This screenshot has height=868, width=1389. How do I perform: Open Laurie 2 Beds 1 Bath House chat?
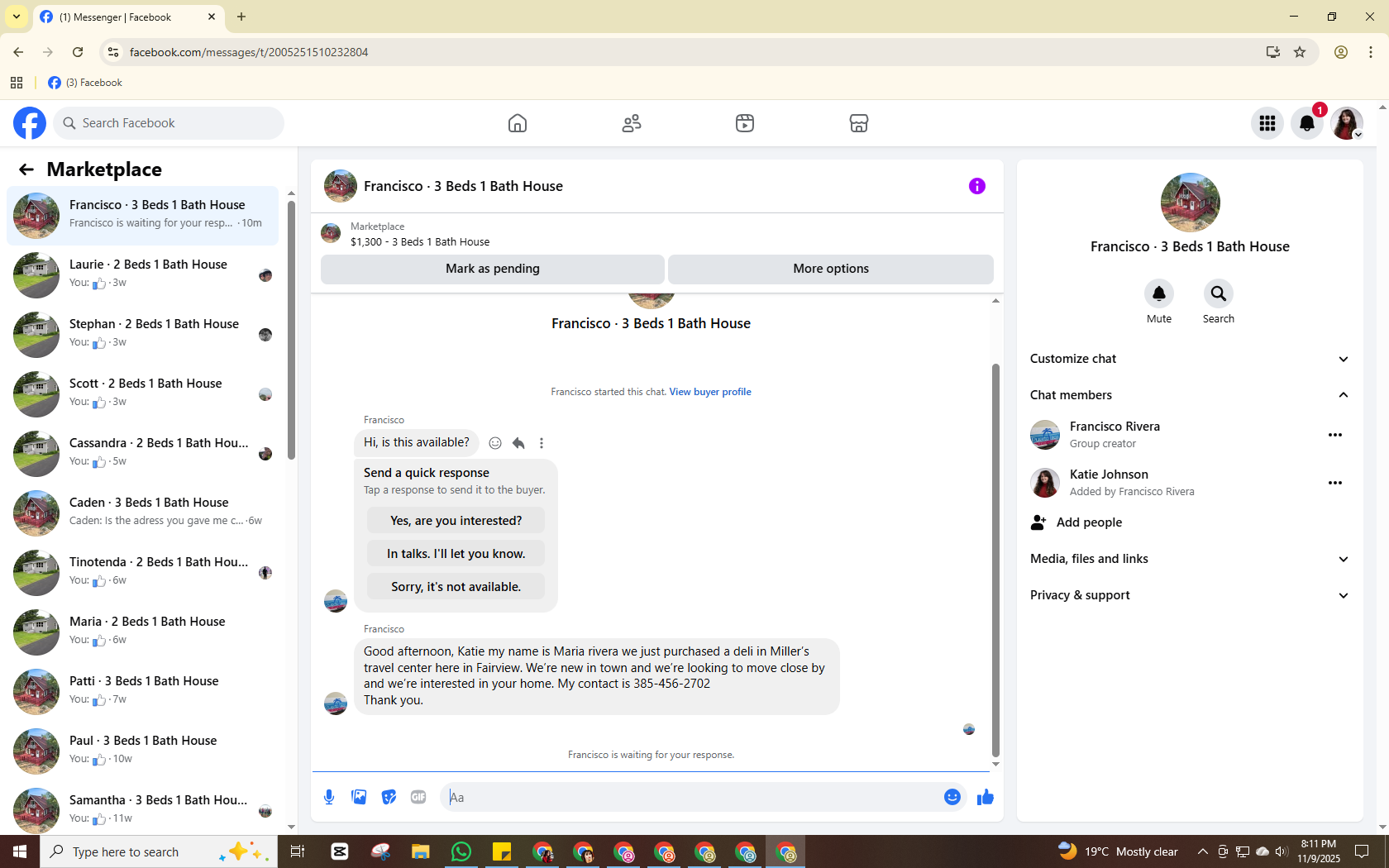click(x=143, y=275)
